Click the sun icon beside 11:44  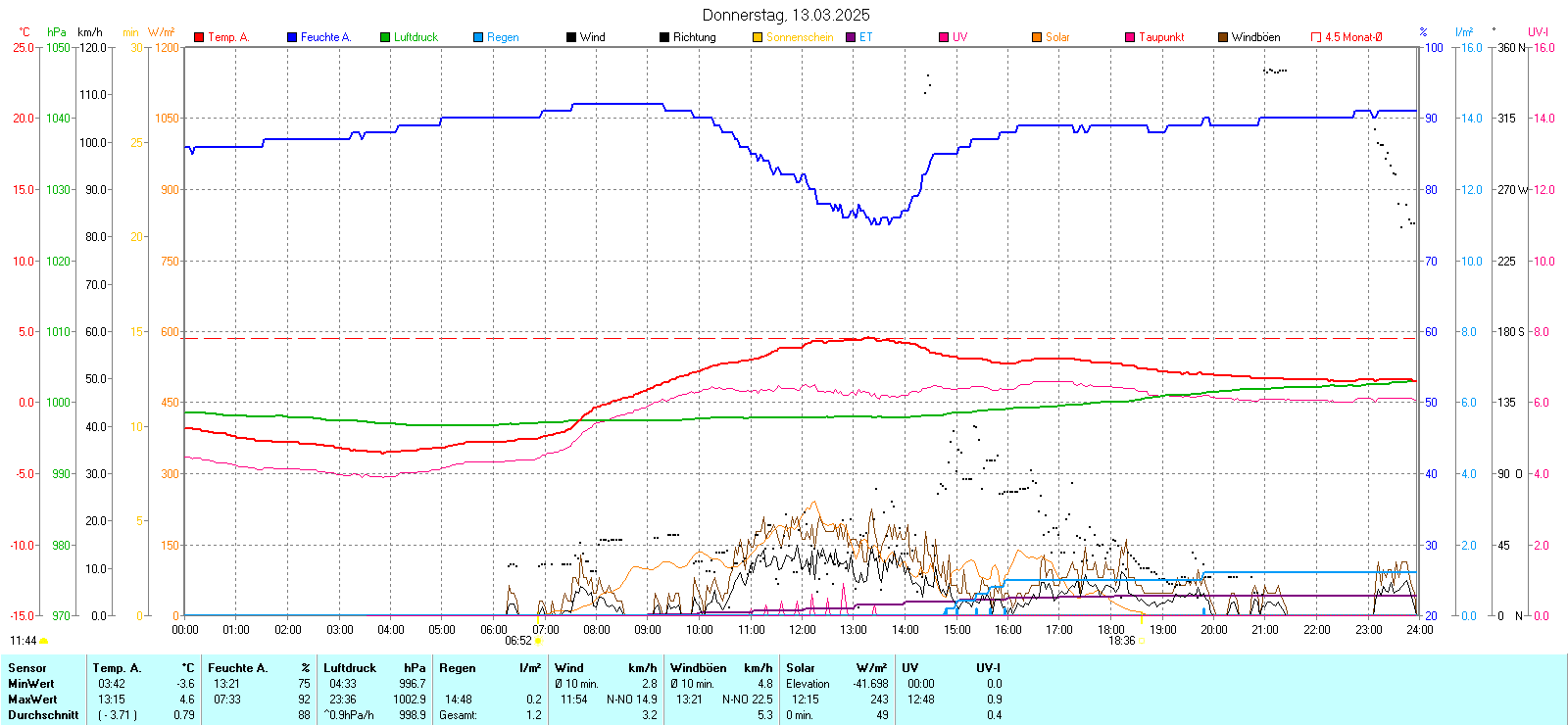(x=43, y=641)
